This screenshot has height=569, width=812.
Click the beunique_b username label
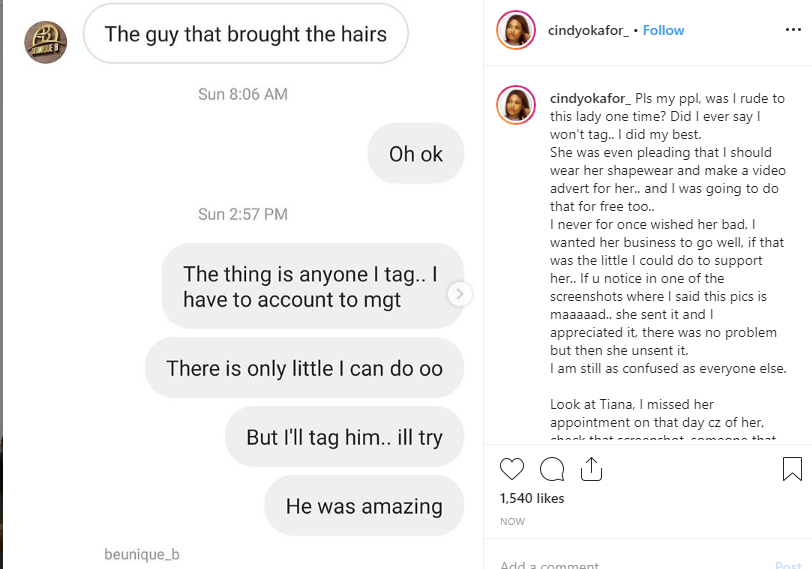[x=142, y=554]
